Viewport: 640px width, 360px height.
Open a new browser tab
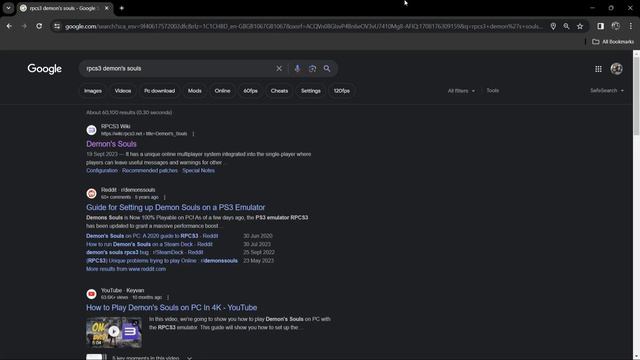(x=122, y=8)
